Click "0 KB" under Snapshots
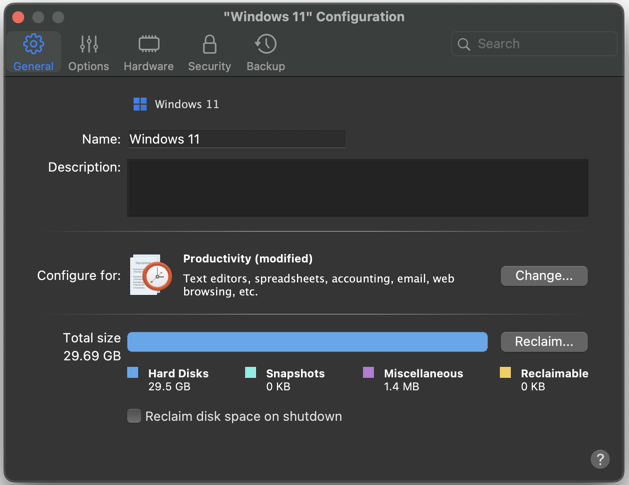The height and width of the screenshot is (485, 629). [278, 387]
